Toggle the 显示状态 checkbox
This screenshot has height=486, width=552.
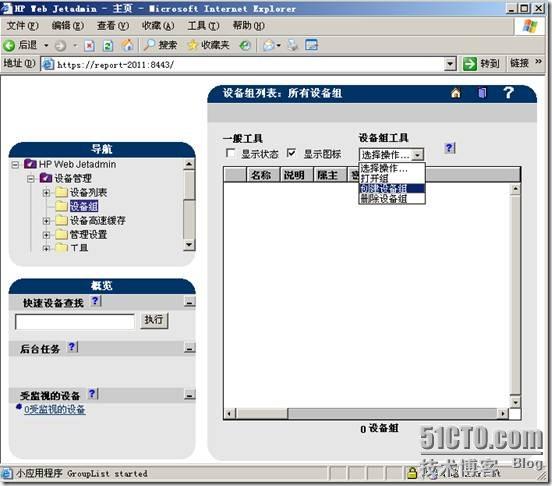pyautogui.click(x=230, y=153)
